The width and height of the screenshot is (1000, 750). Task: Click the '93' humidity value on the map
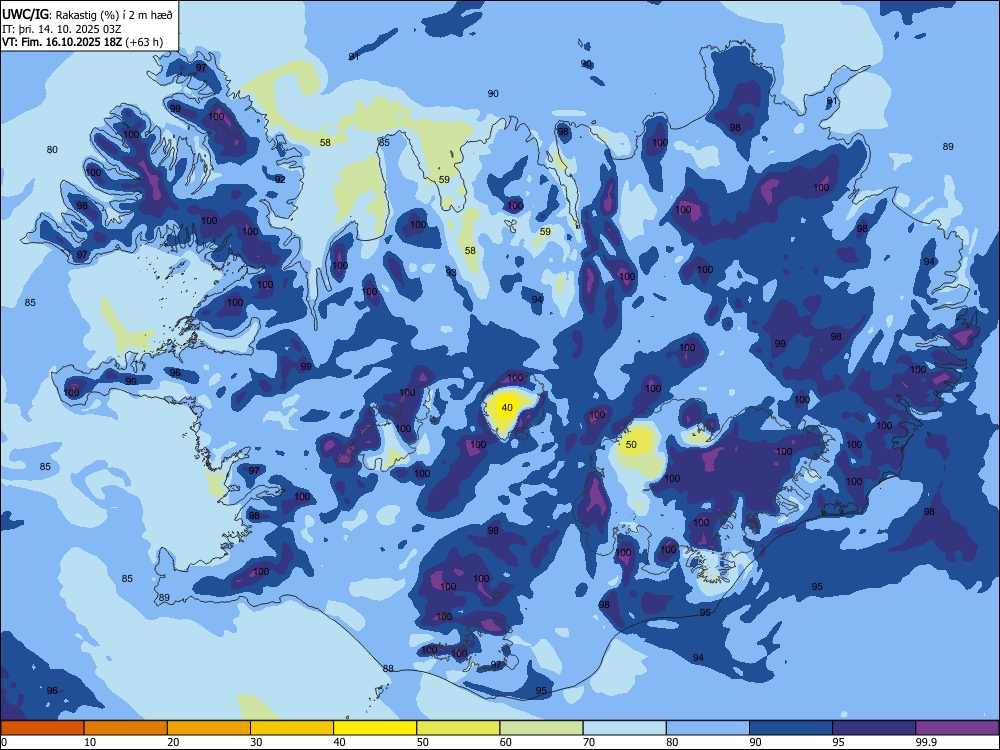[x=451, y=272]
